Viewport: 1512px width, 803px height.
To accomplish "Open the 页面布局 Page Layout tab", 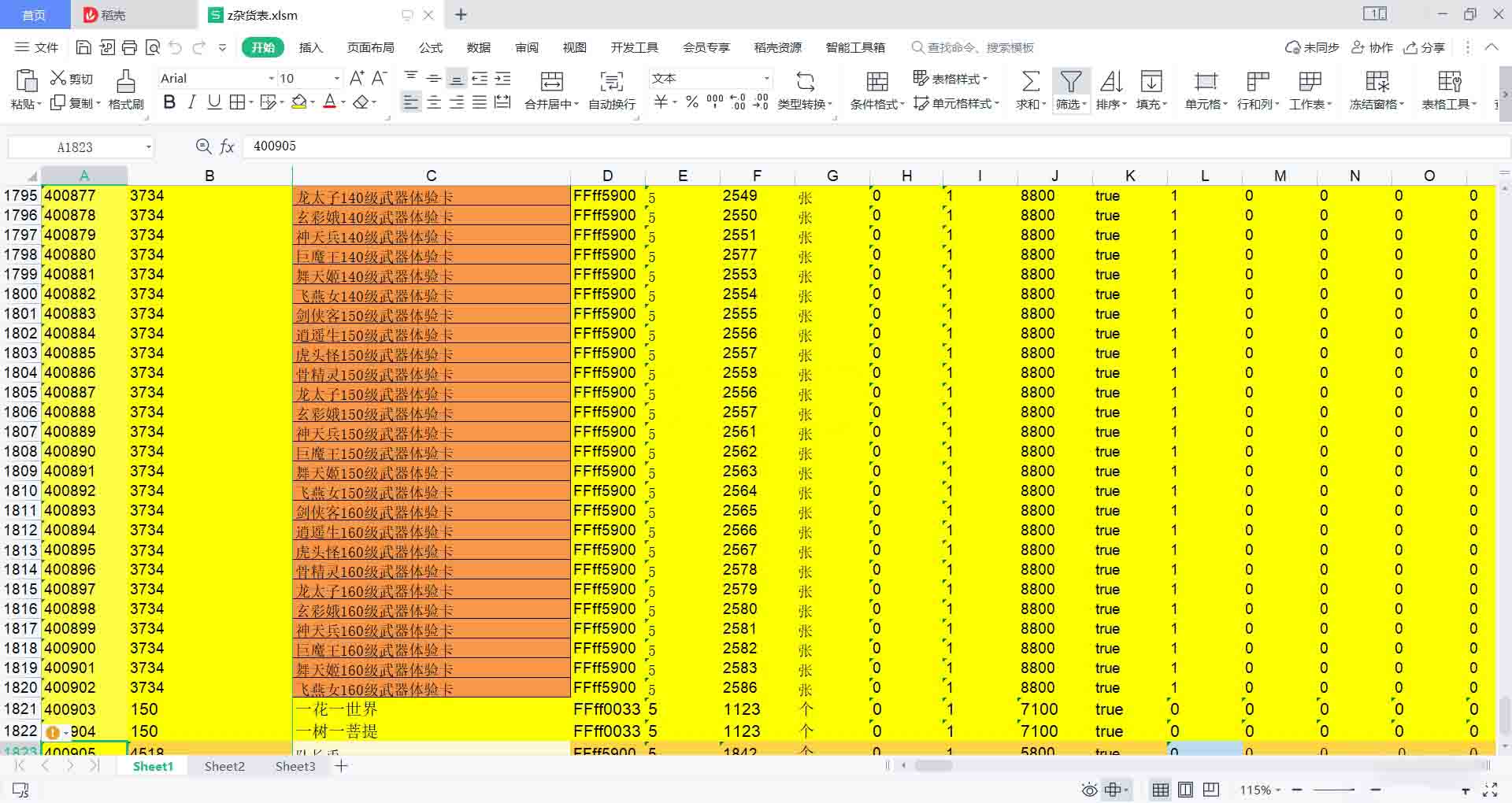I will click(371, 47).
